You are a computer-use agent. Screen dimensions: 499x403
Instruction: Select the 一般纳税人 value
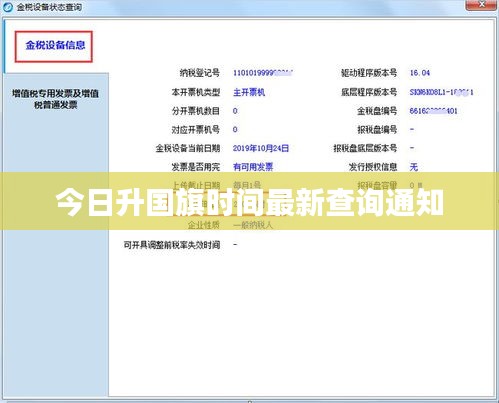[253, 225]
